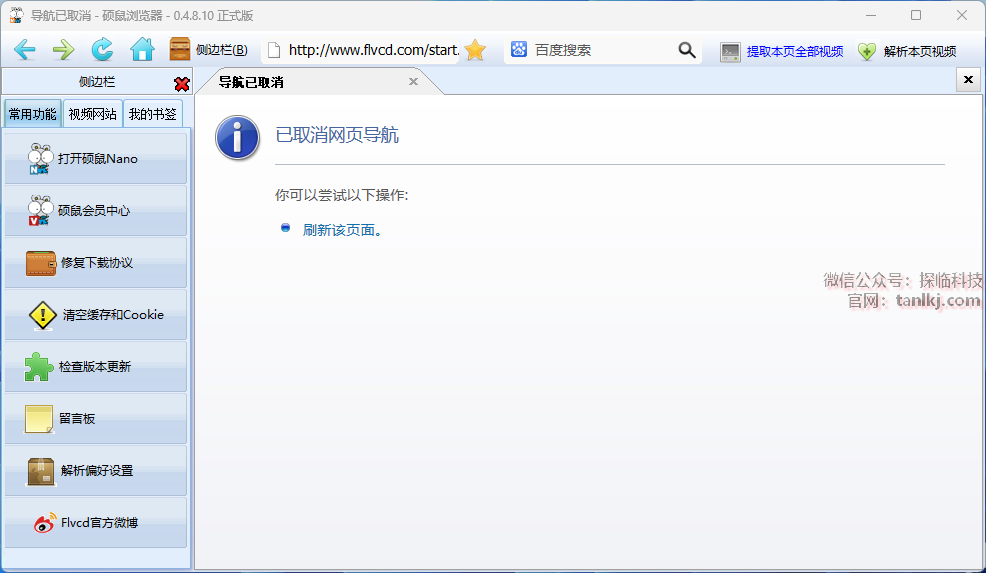Click 修复下载协议 button

(x=95, y=263)
